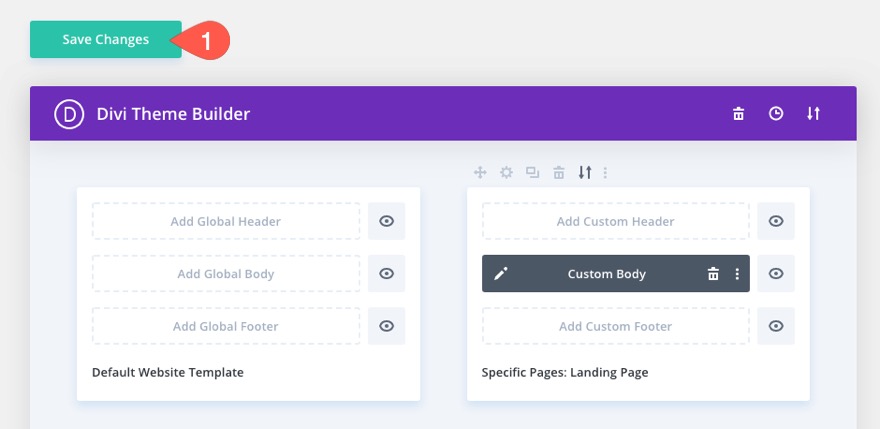Open Theme Builder history clock icon
Viewport: 880px width, 429px height.
point(776,114)
